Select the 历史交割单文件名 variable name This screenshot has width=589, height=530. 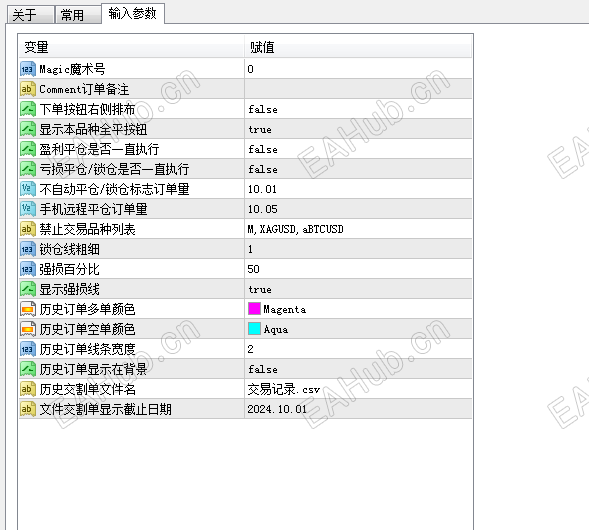point(87,389)
